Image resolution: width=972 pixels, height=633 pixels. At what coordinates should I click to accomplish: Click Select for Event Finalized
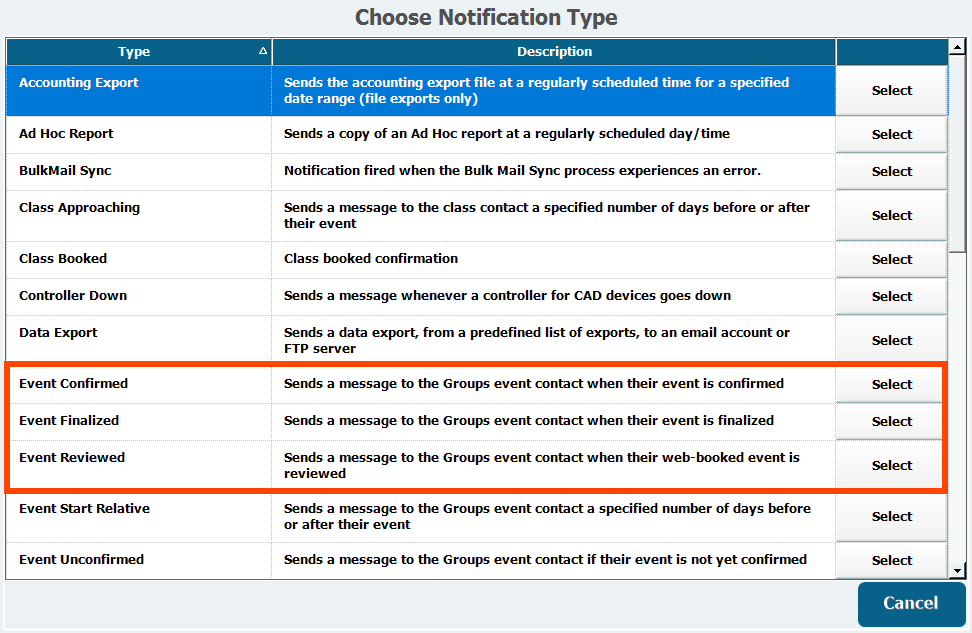891,422
